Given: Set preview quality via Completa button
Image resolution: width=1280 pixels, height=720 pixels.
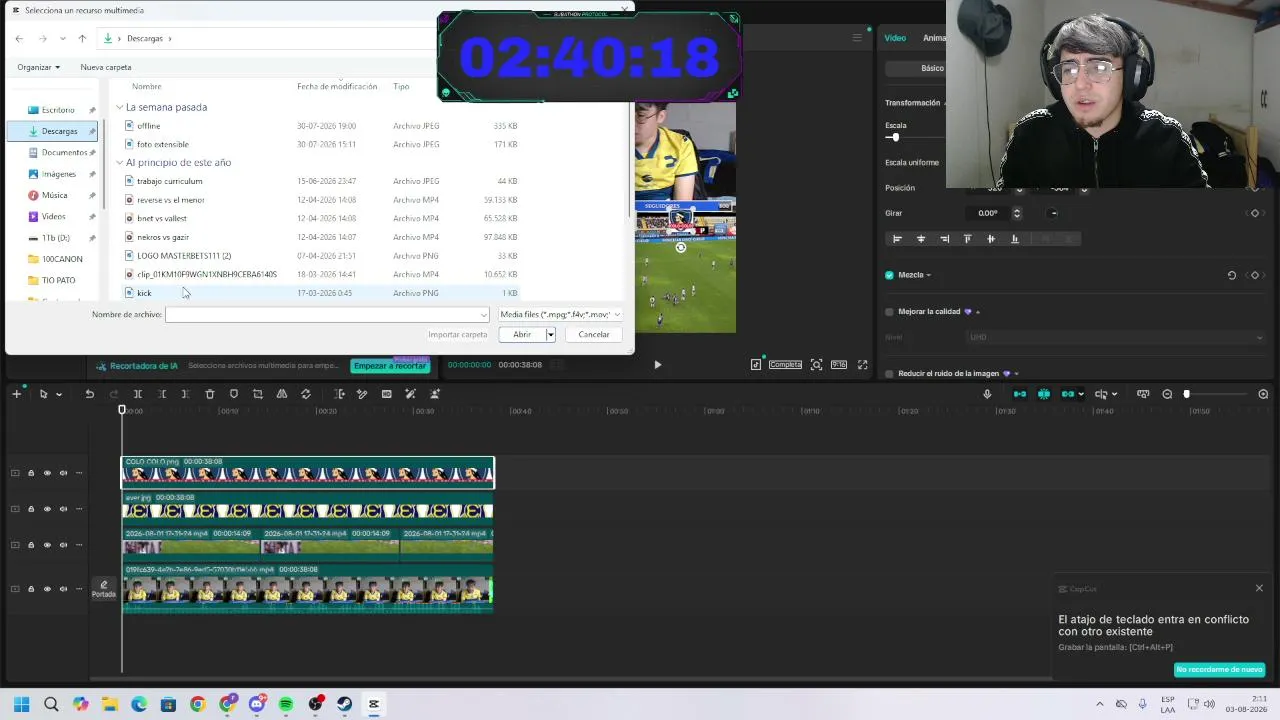Looking at the screenshot, I should click(785, 365).
